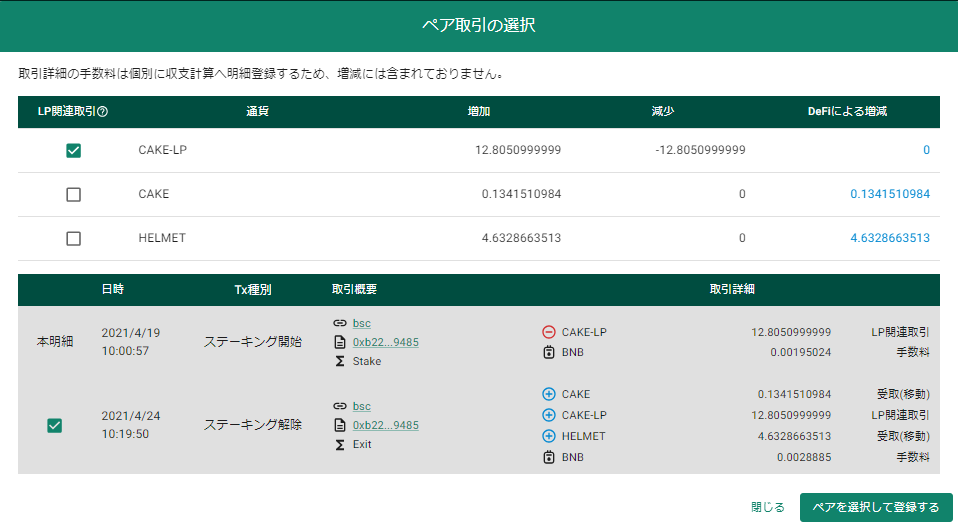
Task: Click the date 2021/4/19 10:00:57
Action: (131, 342)
